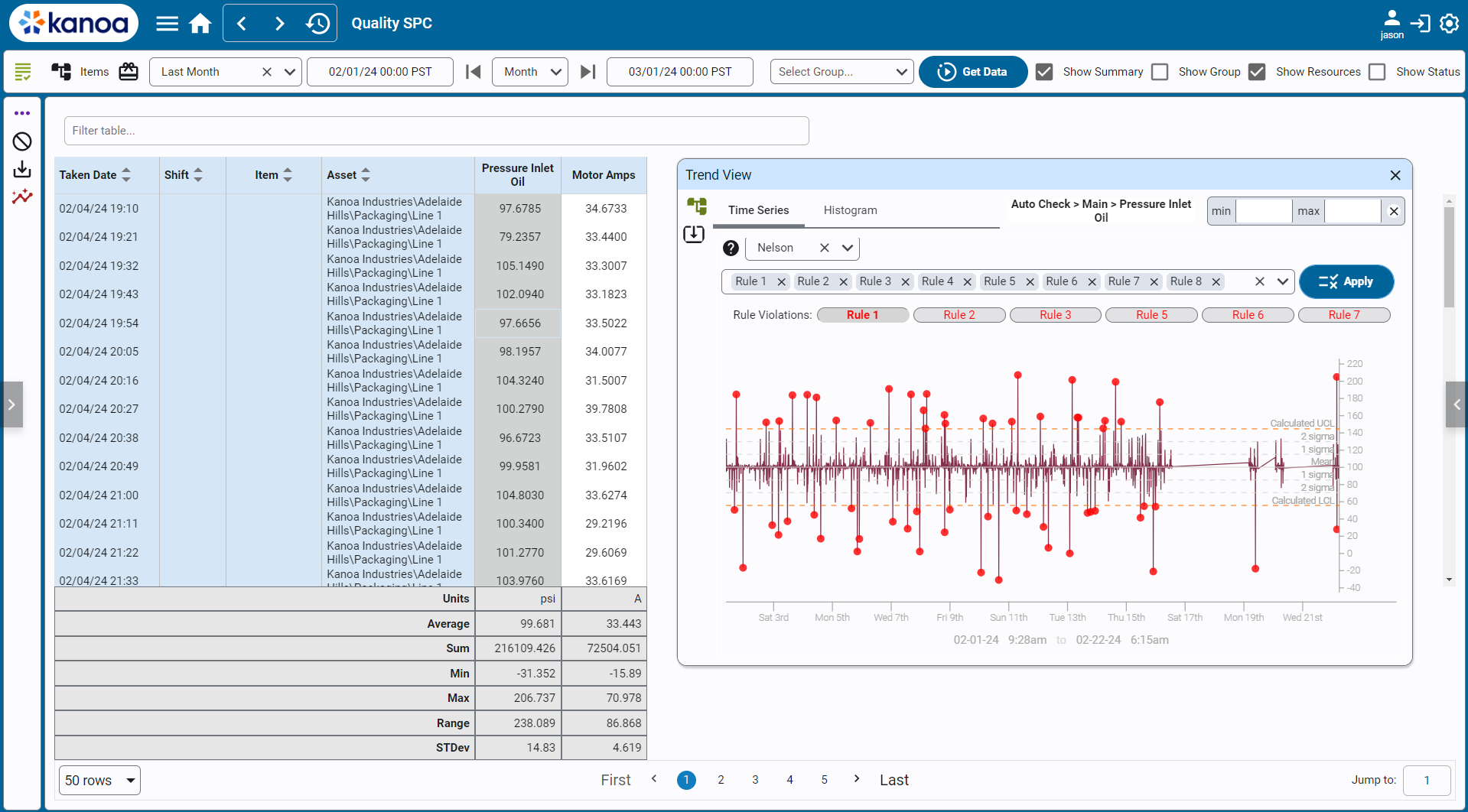
Task: Click the Jump to page field
Action: [1427, 780]
